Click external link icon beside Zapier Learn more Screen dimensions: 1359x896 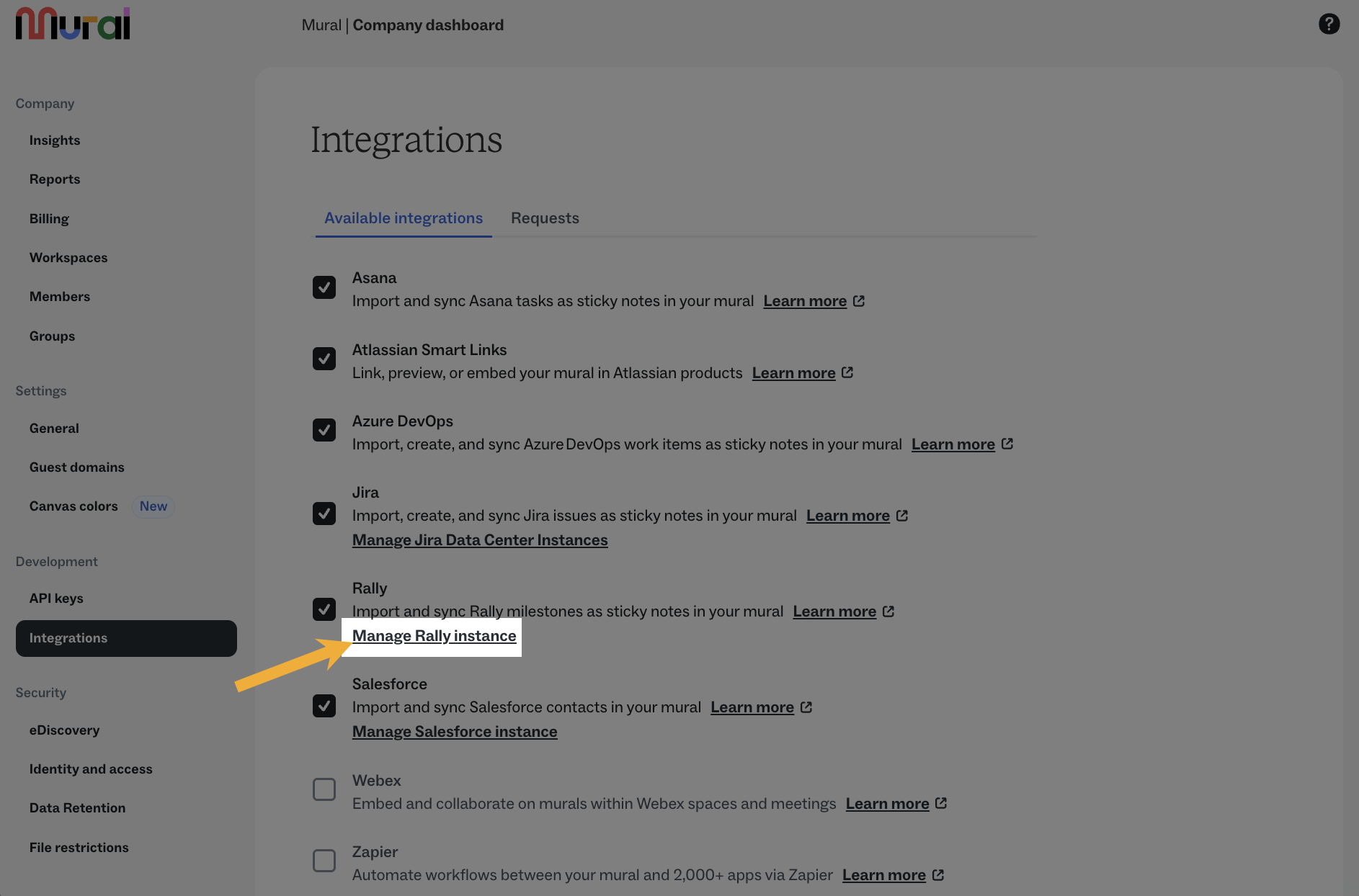pos(938,875)
